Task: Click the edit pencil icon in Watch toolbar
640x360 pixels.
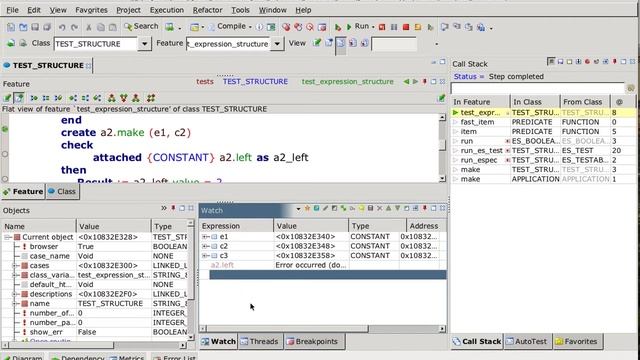Action: click(x=325, y=209)
